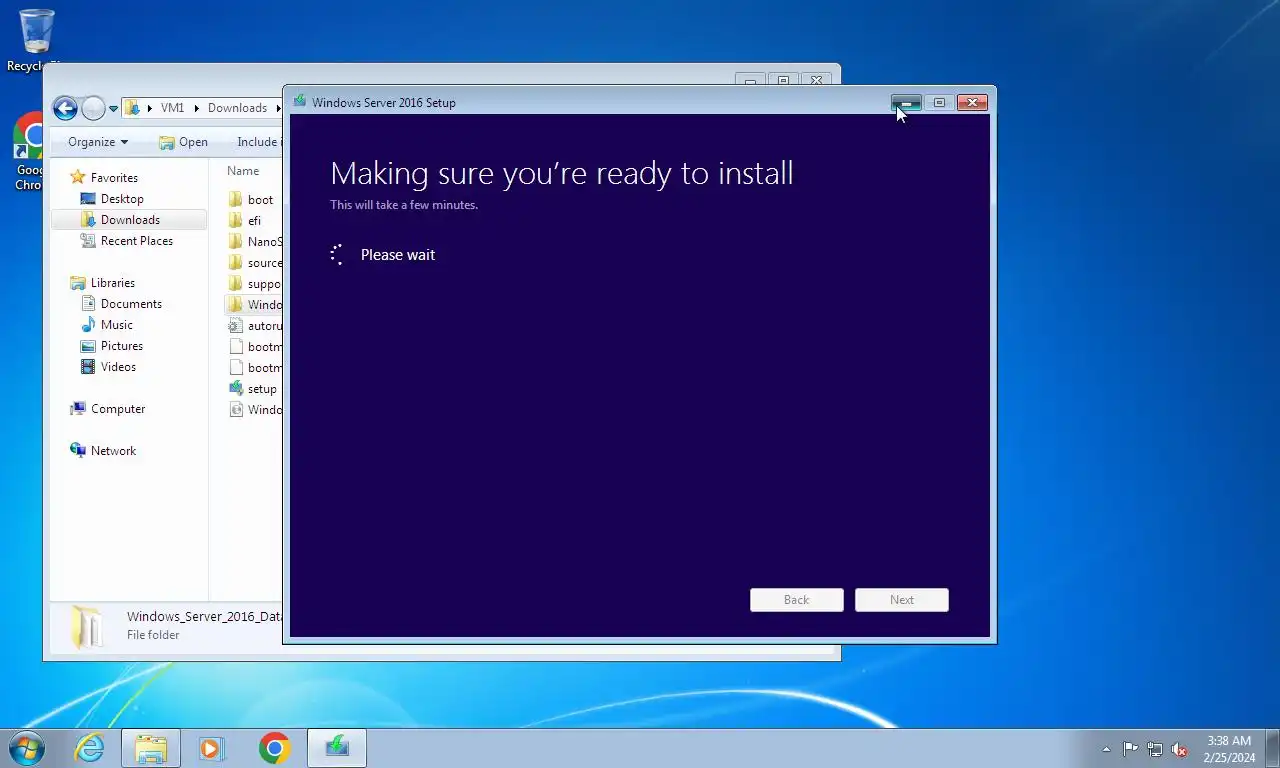Select the autorun file icon

236,326
